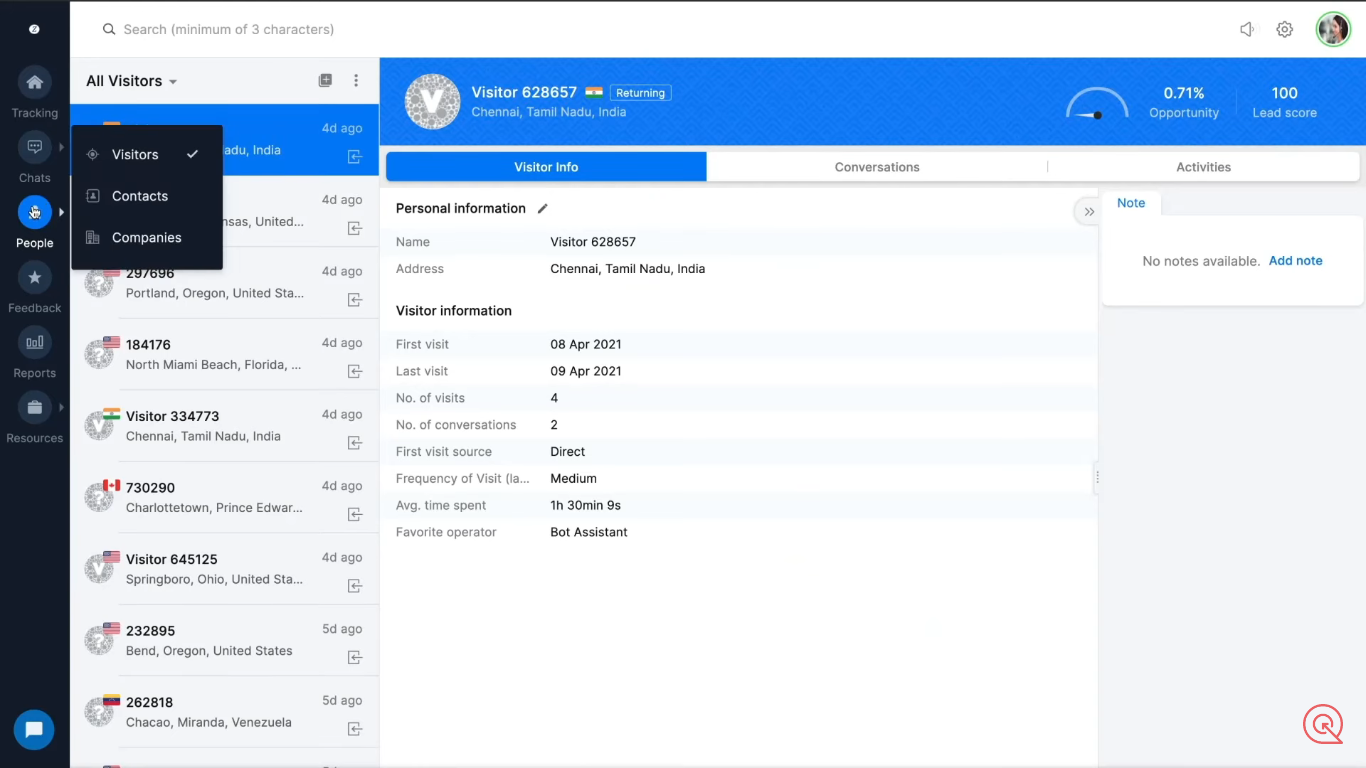Open the Tracking home icon

tap(34, 82)
